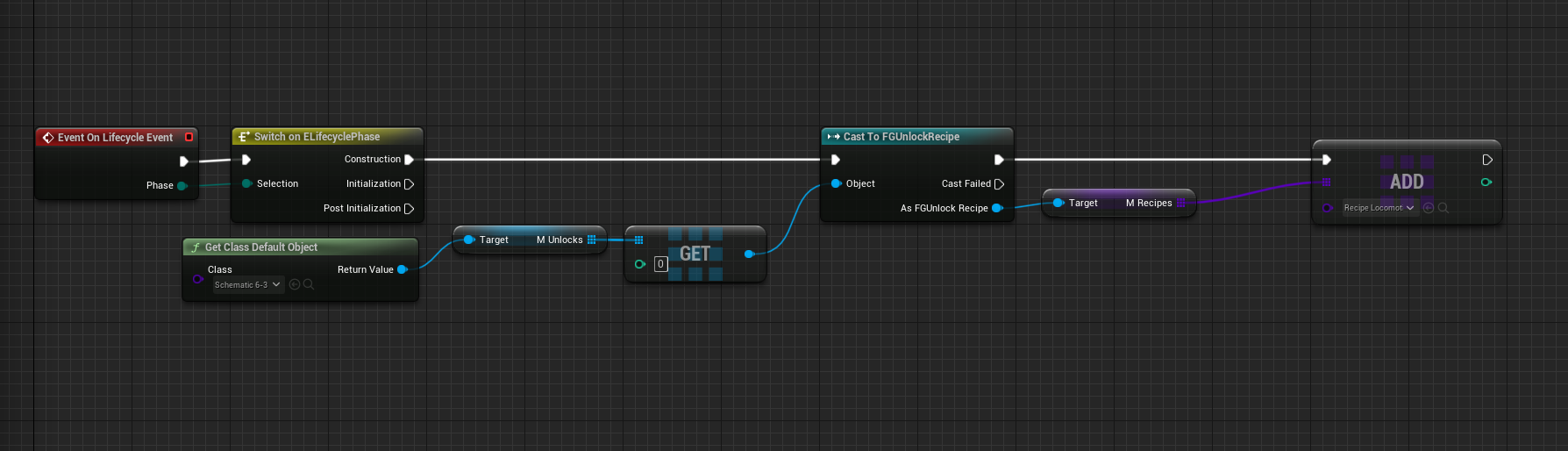Click the Selection input pin
This screenshot has width=1568, height=451.
pyautogui.click(x=247, y=183)
